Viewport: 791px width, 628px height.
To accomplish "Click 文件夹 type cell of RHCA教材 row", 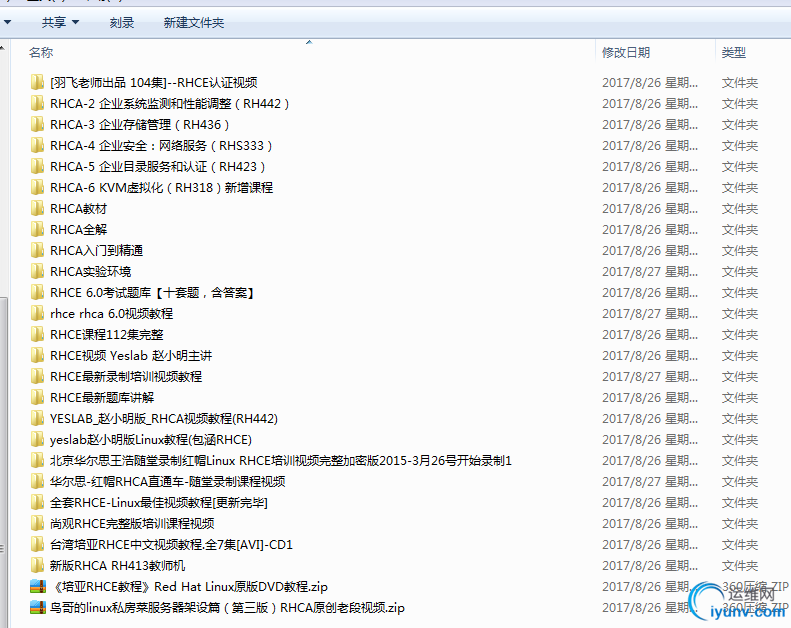I will [740, 208].
